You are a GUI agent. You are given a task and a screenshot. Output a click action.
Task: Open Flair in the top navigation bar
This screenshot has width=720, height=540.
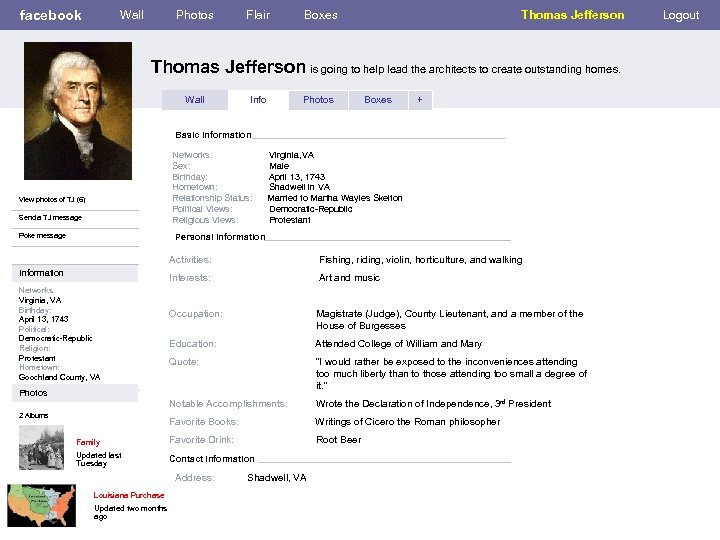(x=258, y=15)
